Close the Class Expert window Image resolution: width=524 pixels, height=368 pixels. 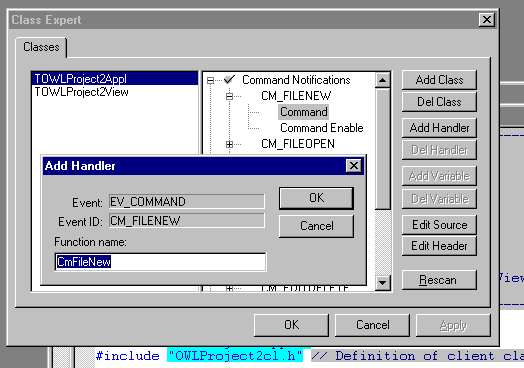click(x=487, y=20)
